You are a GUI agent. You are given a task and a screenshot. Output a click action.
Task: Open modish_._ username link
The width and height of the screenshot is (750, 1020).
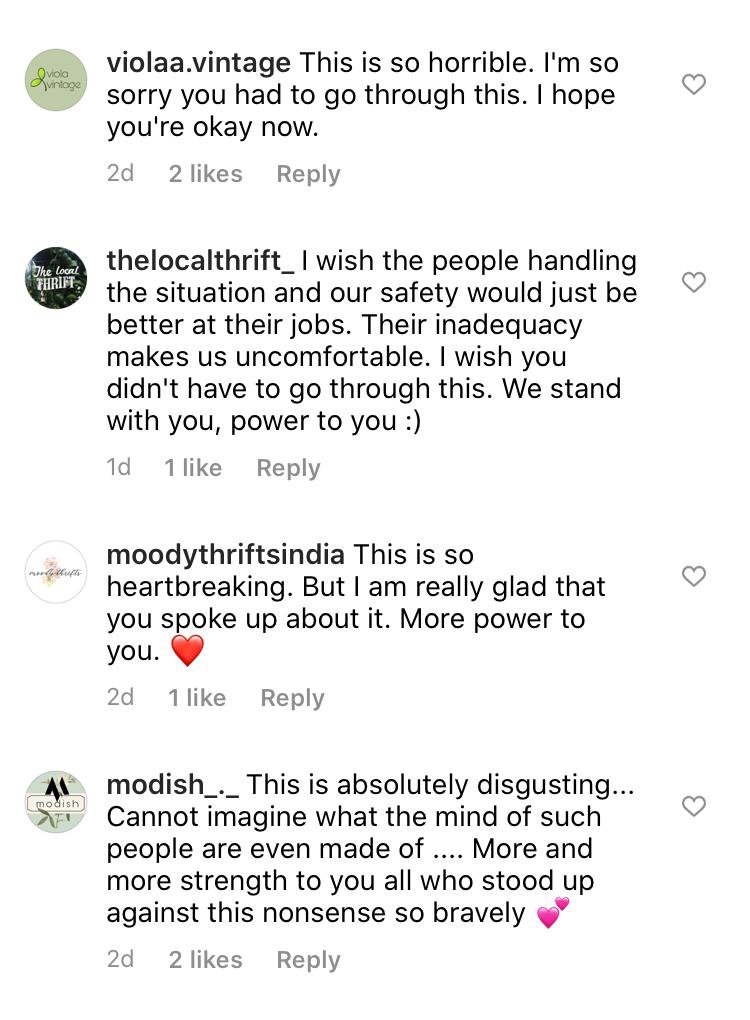pos(173,785)
